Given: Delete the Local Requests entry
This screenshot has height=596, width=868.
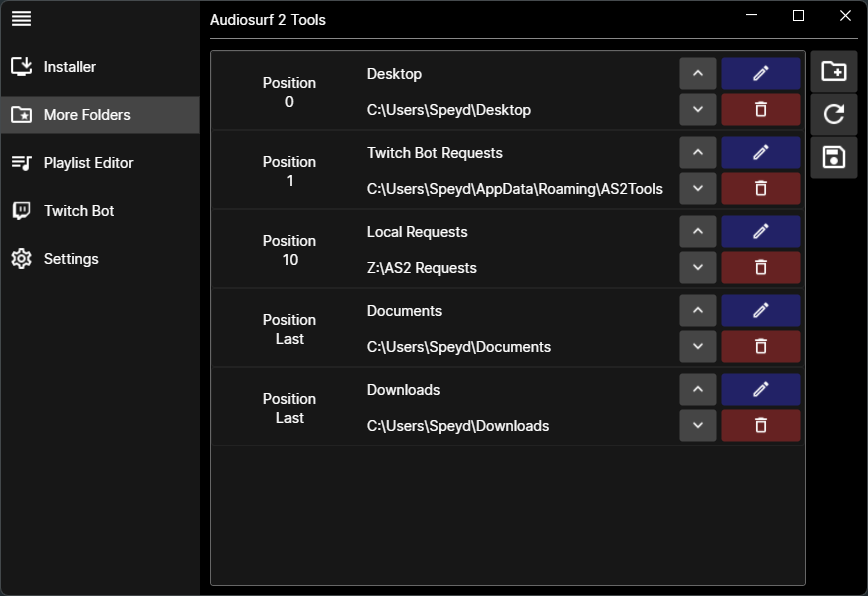Looking at the screenshot, I should point(761,268).
